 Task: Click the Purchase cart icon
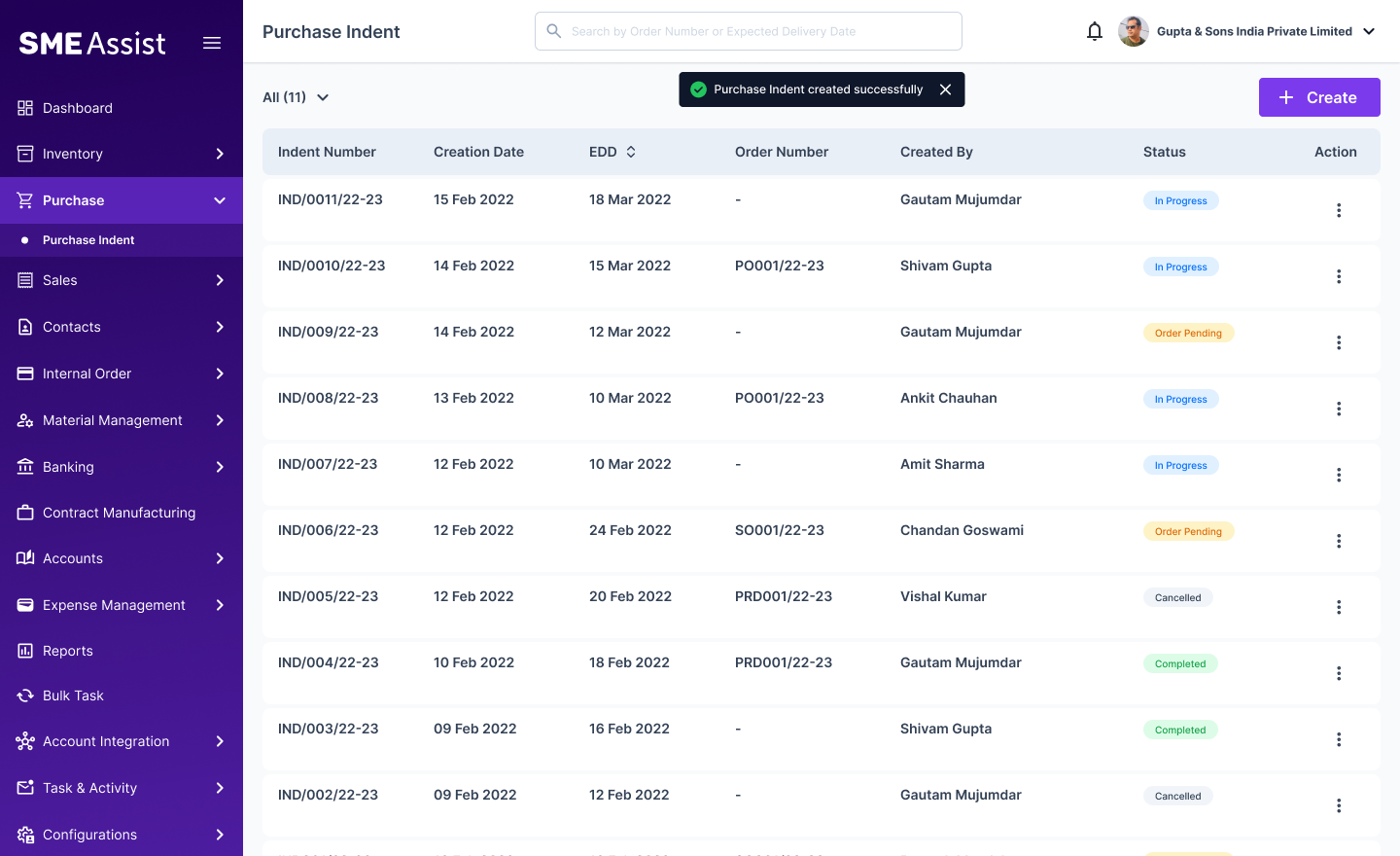pos(25,200)
